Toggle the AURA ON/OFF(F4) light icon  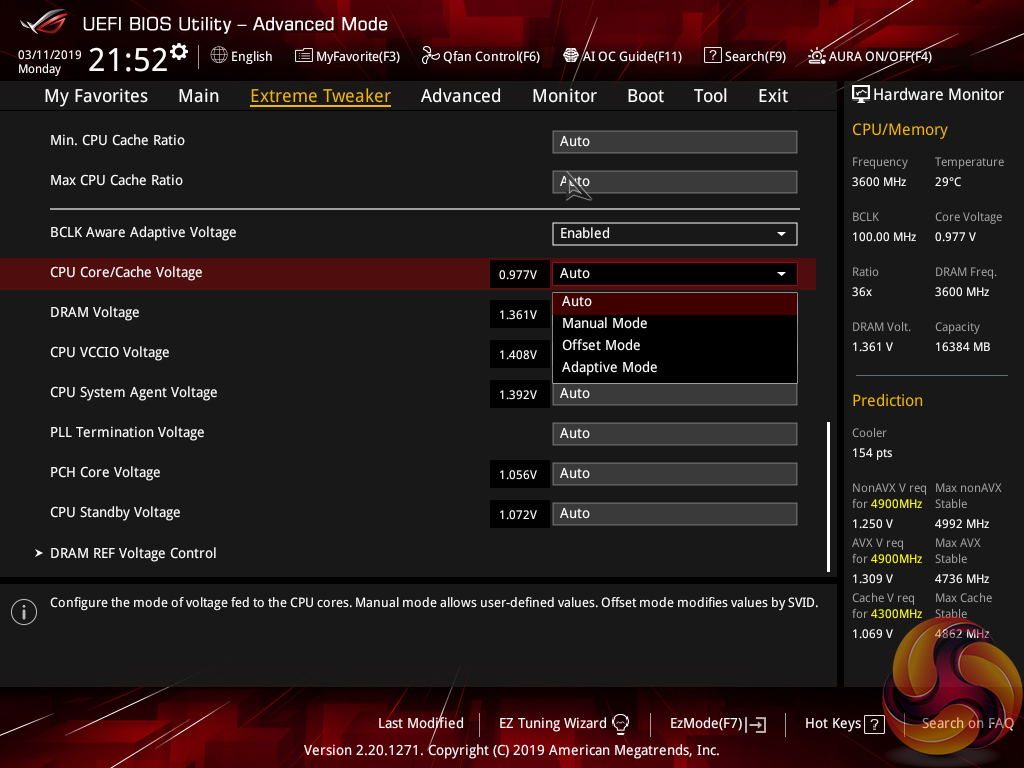pyautogui.click(x=816, y=56)
